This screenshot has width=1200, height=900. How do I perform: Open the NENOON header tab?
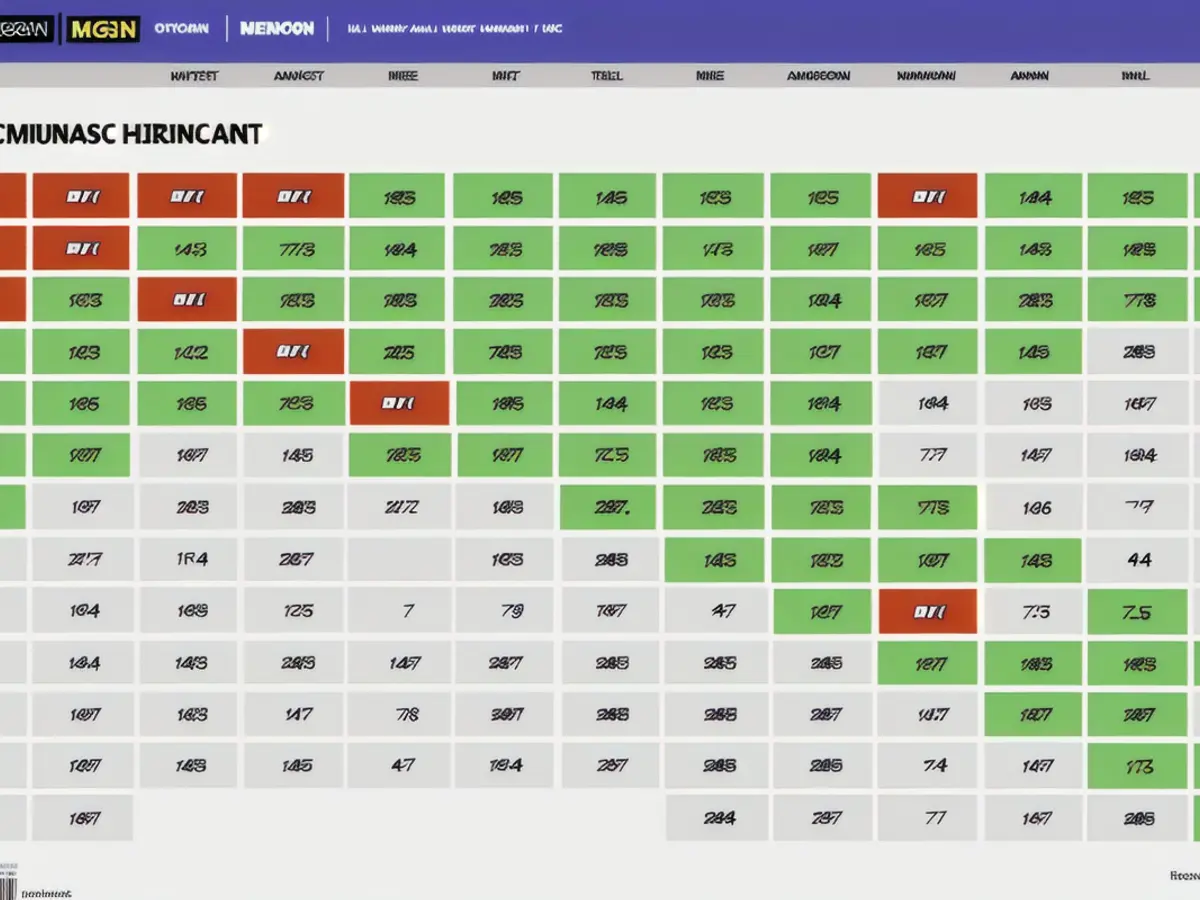[277, 29]
